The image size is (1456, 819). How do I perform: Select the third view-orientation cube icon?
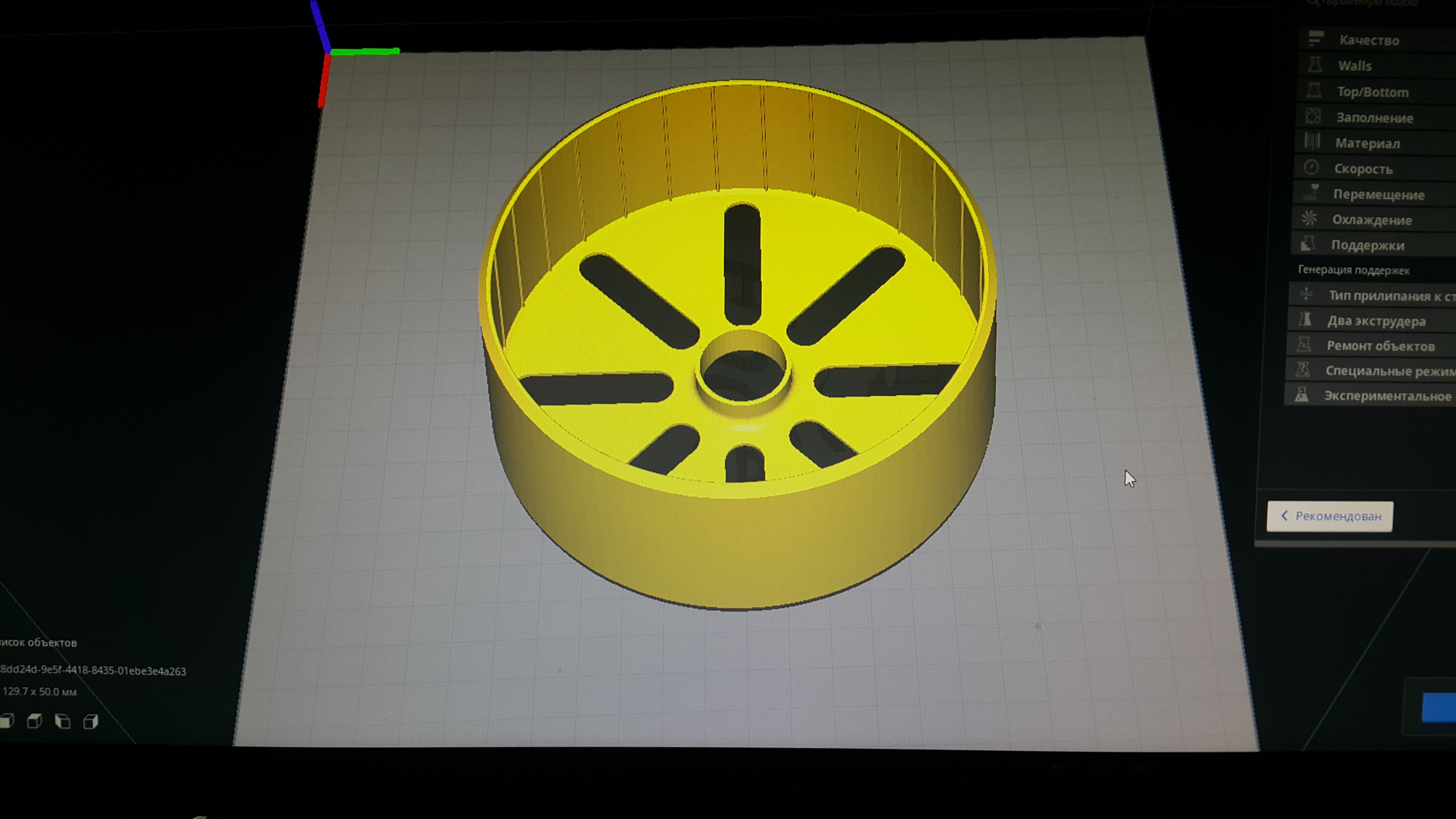(62, 721)
